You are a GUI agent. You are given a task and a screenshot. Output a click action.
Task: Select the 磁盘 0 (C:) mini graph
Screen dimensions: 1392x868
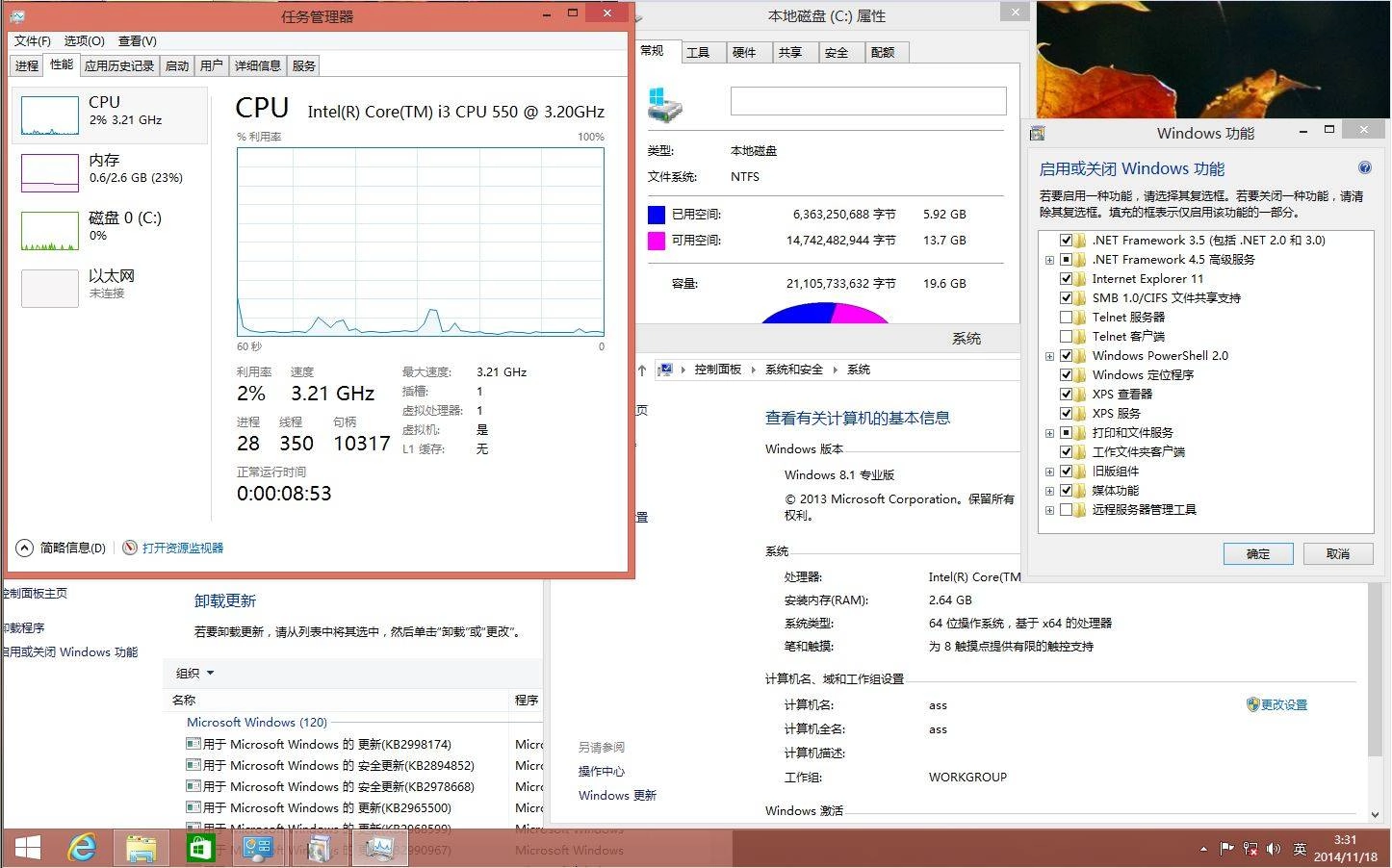[x=50, y=231]
